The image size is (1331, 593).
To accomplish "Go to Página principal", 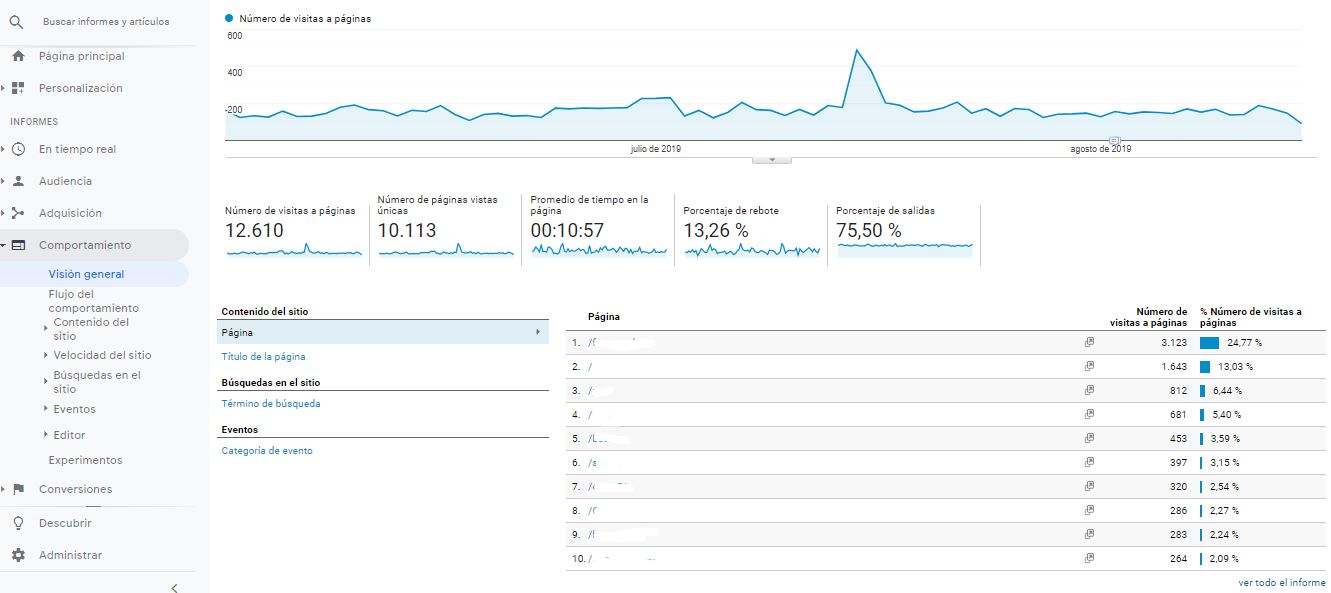I will 81,56.
